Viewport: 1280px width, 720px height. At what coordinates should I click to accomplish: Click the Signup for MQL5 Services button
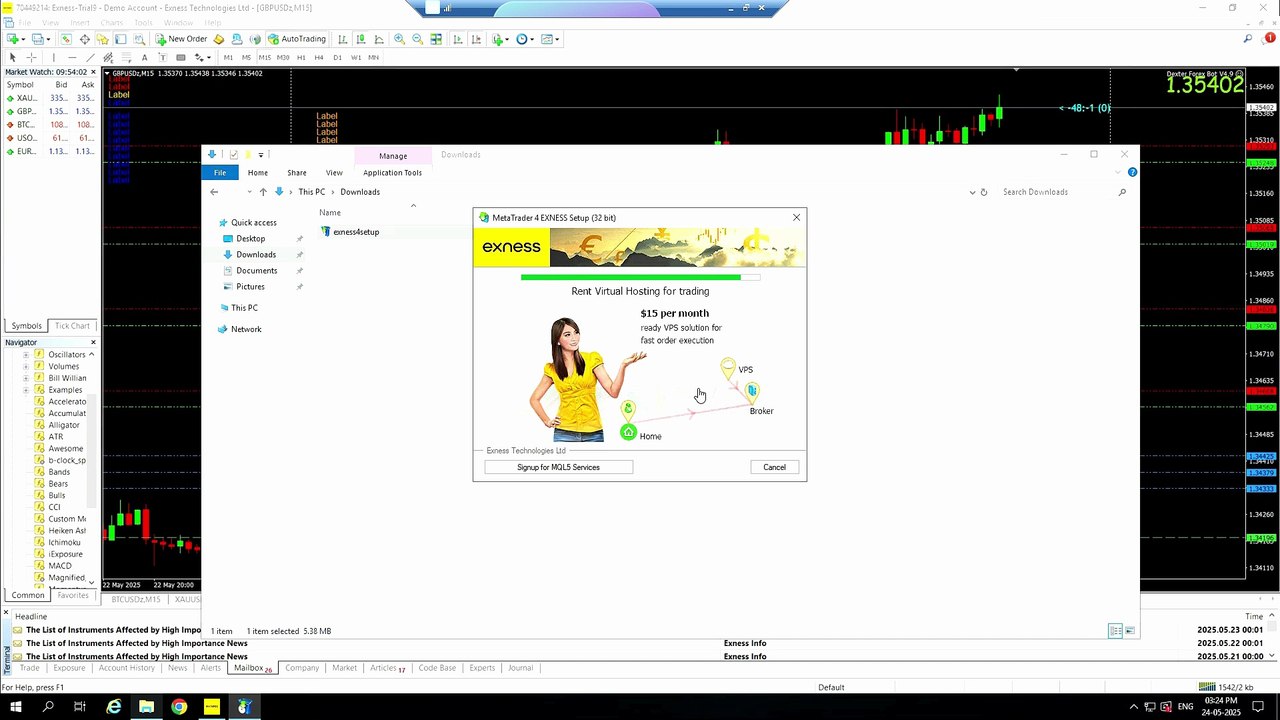point(559,467)
